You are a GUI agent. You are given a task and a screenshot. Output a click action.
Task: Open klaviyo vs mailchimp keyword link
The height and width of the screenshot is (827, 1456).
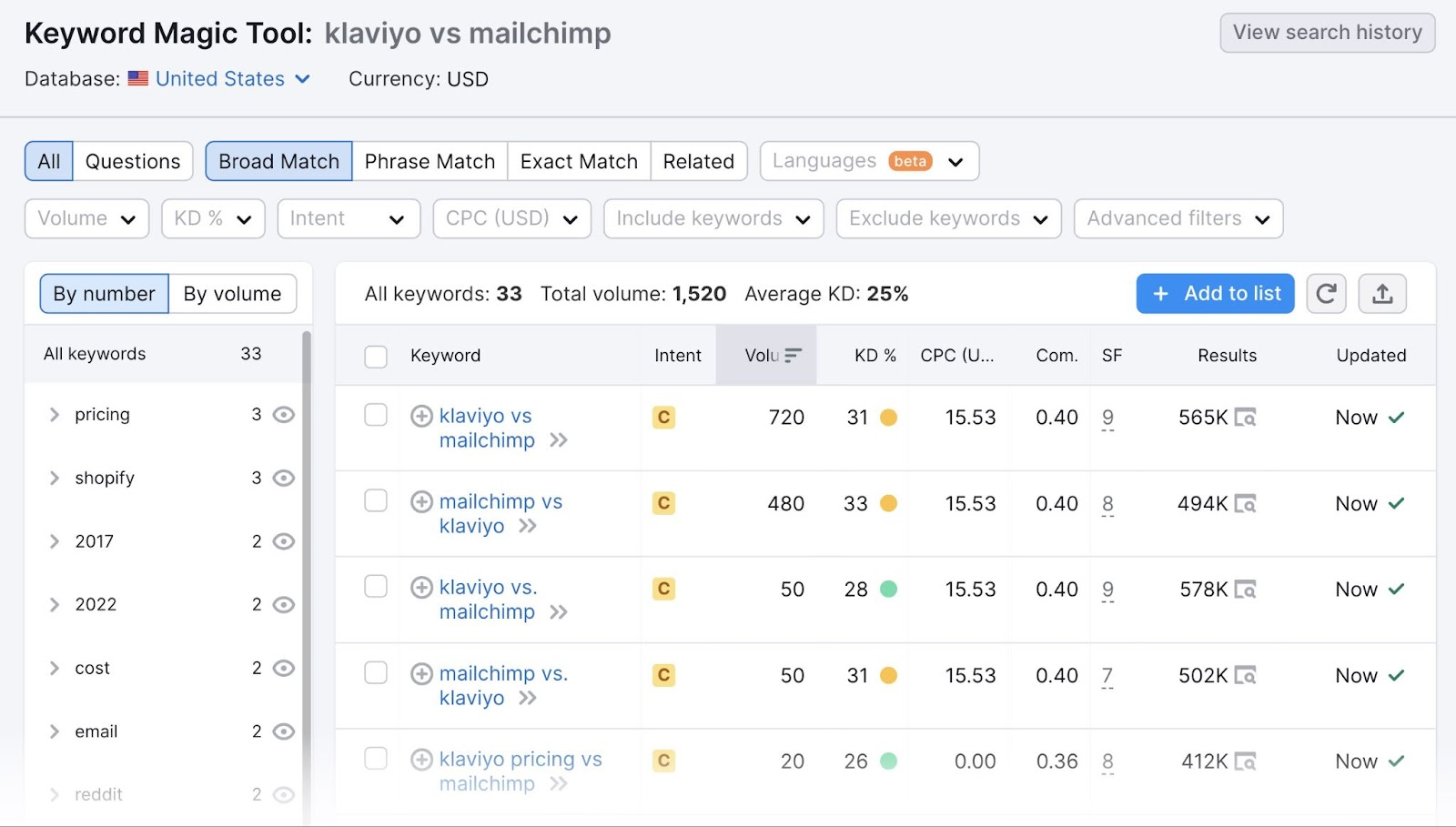(487, 428)
